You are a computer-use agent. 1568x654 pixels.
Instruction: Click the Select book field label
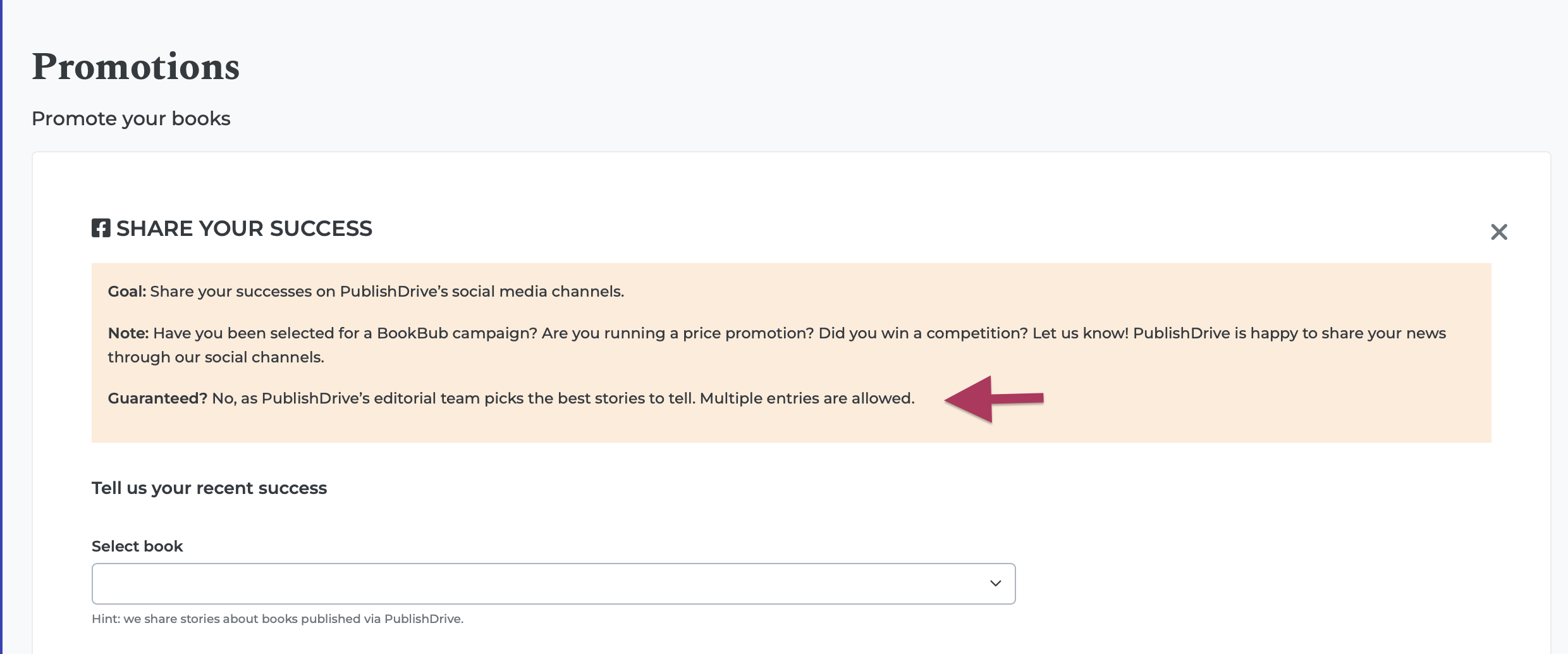137,546
